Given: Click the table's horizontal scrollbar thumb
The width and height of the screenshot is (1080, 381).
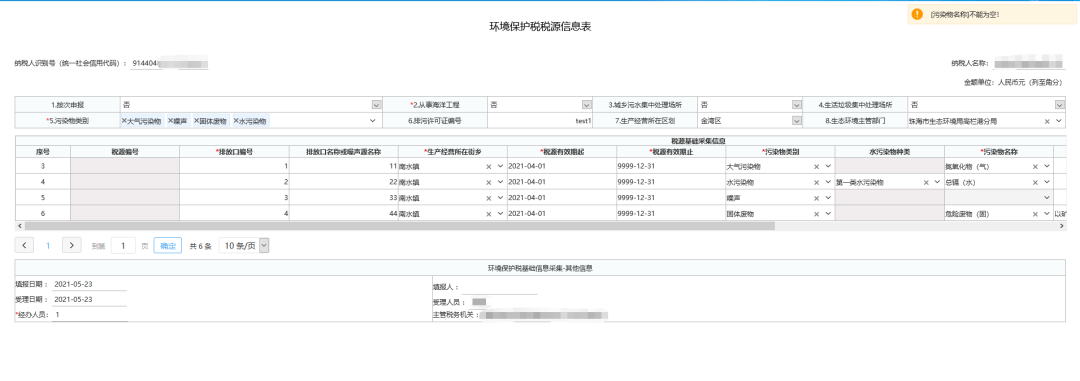Looking at the screenshot, I should (398, 226).
